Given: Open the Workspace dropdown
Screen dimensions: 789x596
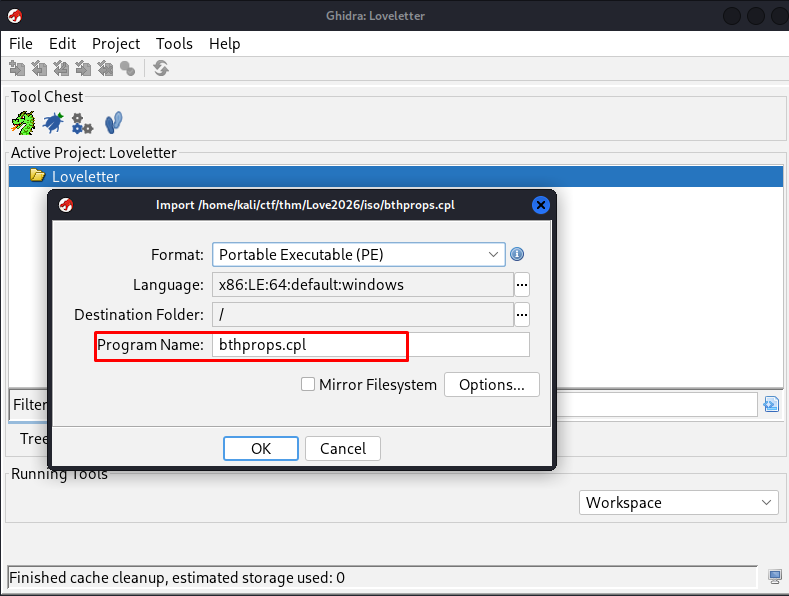Looking at the screenshot, I should (x=679, y=502).
